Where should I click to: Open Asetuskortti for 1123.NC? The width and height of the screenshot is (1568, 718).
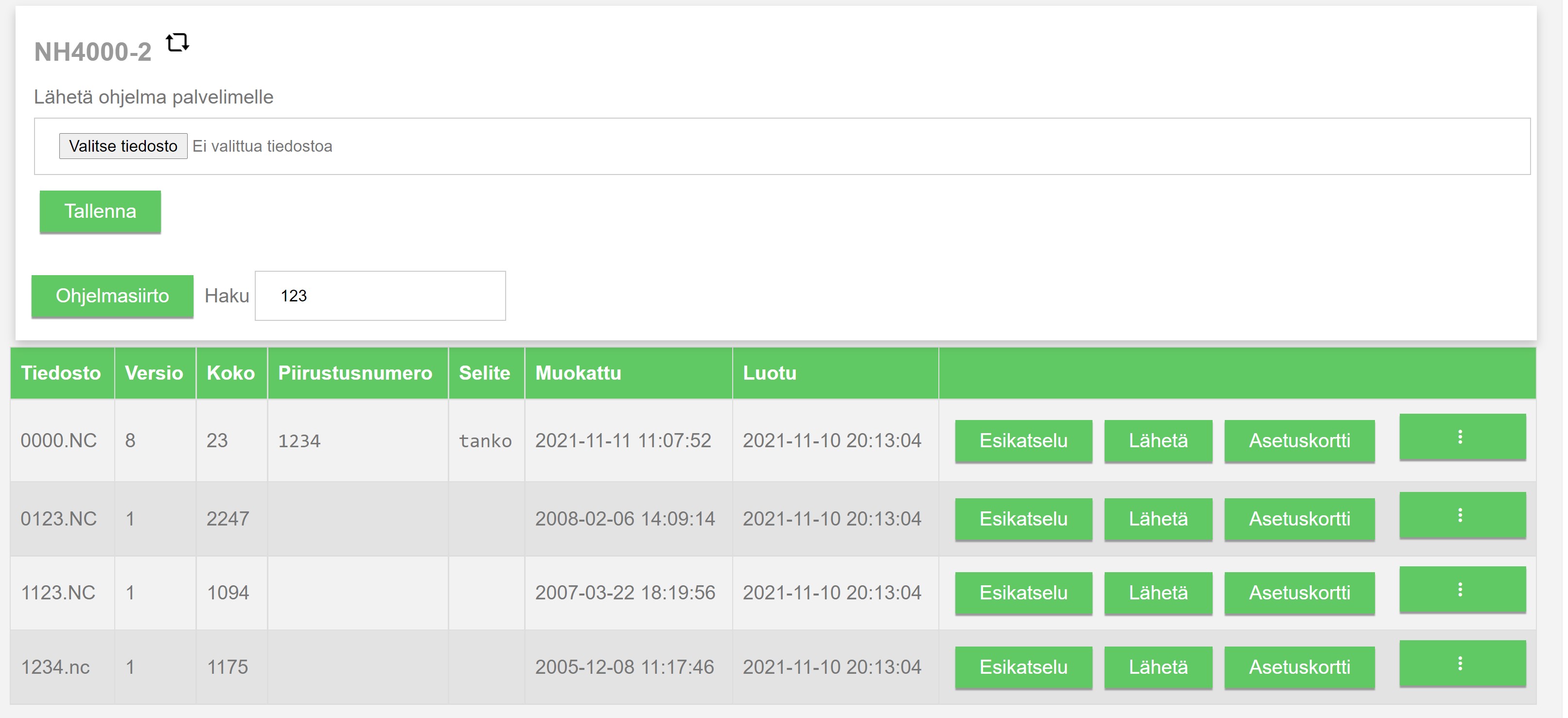pos(1299,593)
